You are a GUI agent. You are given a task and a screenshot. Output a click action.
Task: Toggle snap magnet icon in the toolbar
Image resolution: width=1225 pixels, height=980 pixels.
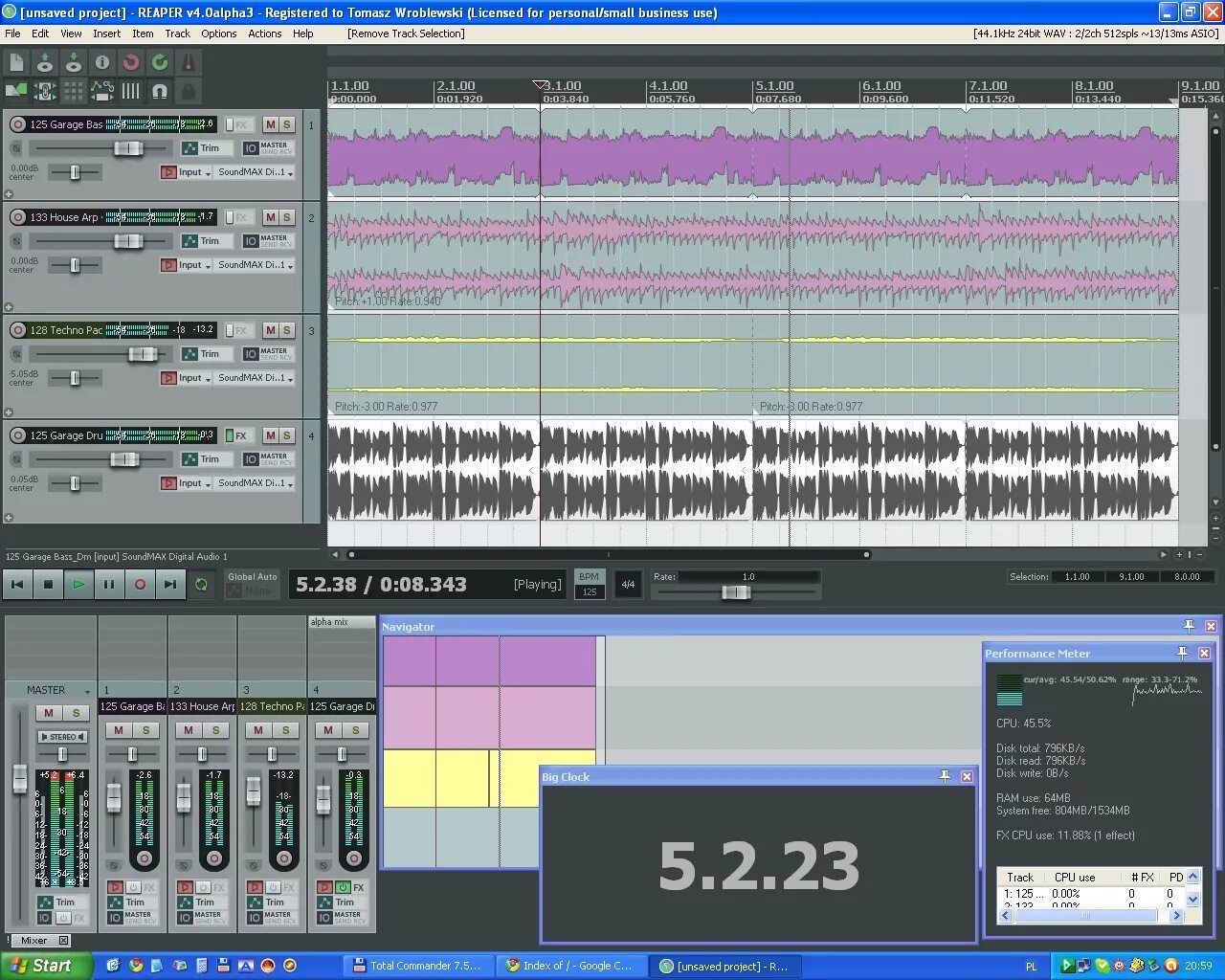coord(160,92)
